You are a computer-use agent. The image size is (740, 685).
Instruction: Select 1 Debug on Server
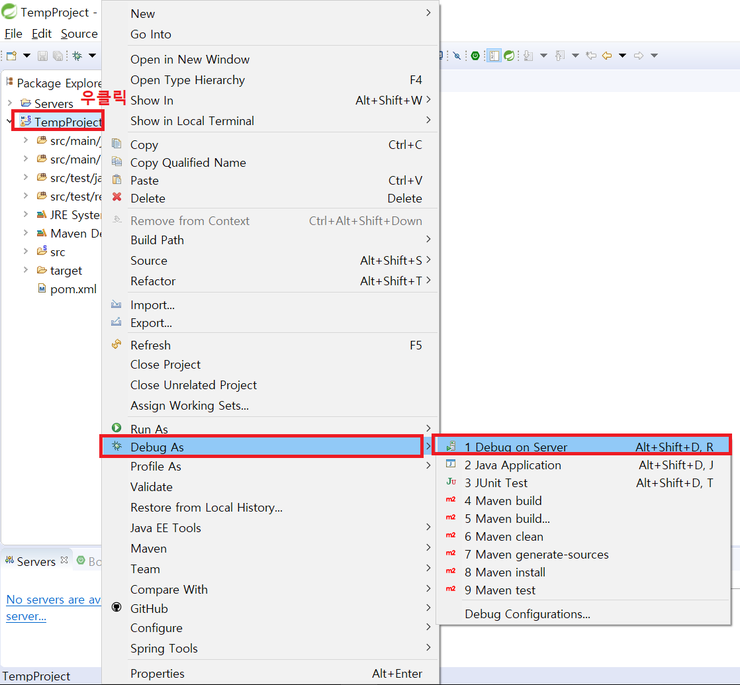point(515,447)
